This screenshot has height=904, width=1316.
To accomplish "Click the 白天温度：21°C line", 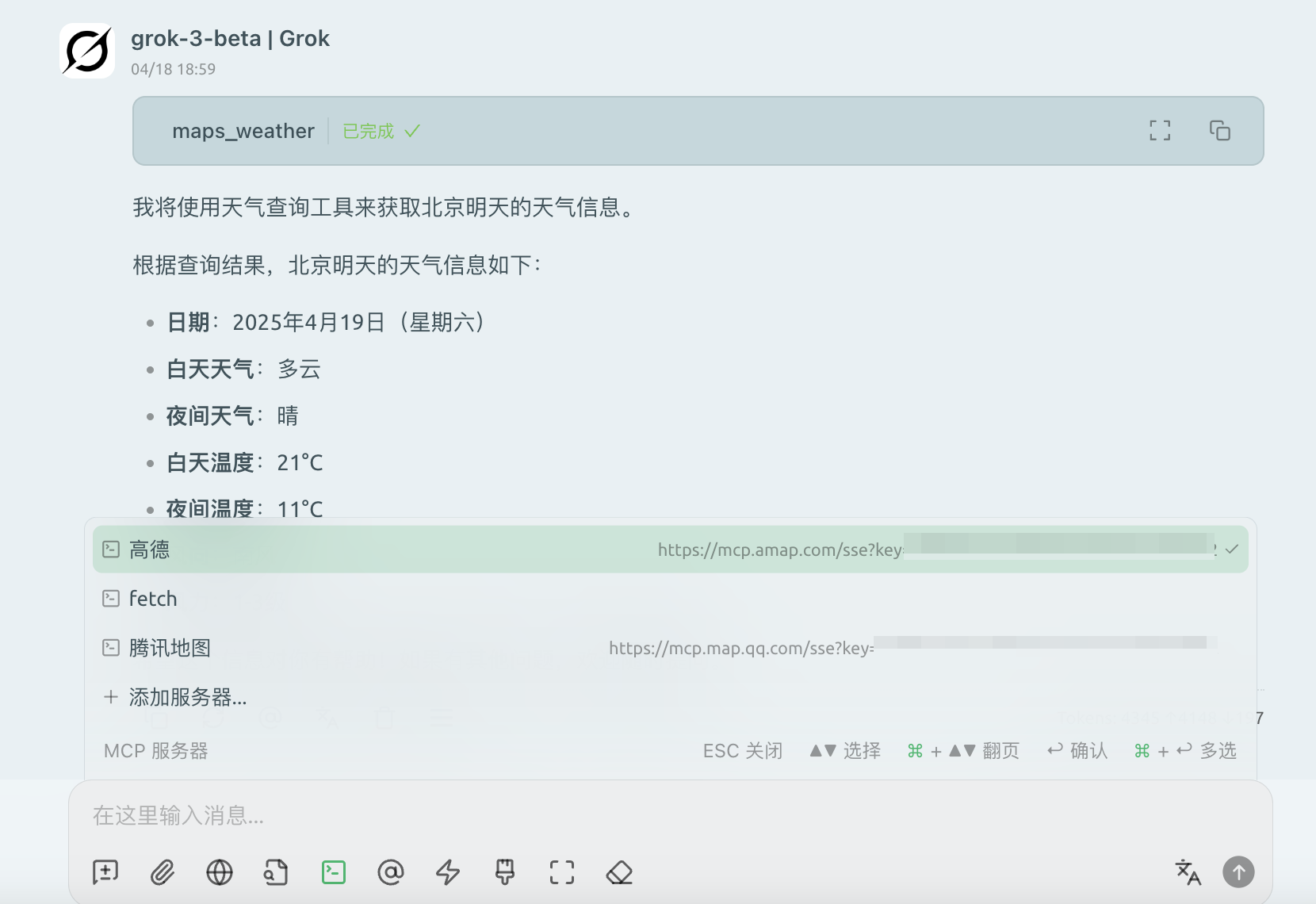I will point(245,462).
